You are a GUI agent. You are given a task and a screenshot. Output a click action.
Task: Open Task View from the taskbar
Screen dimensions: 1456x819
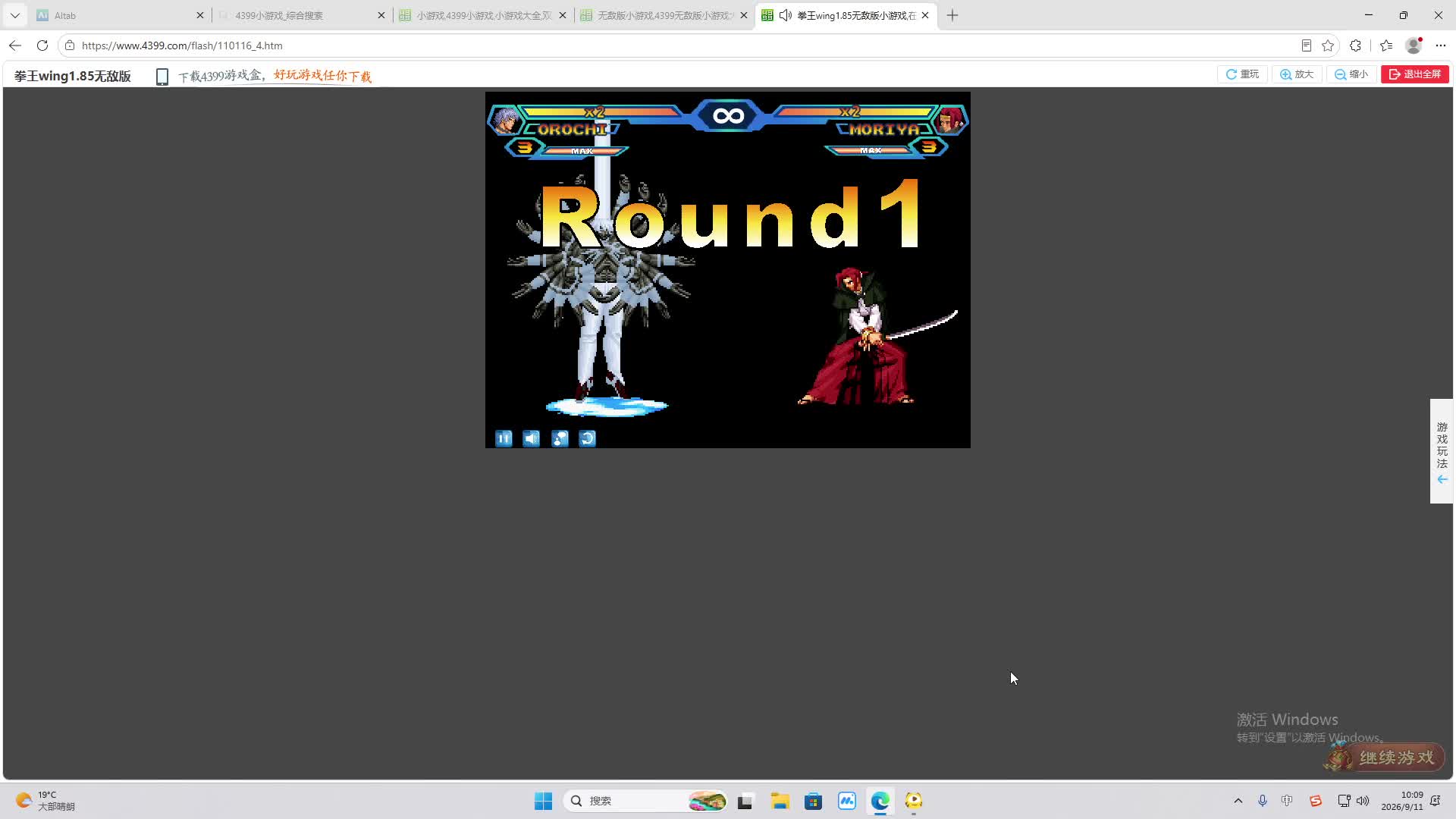click(x=745, y=801)
